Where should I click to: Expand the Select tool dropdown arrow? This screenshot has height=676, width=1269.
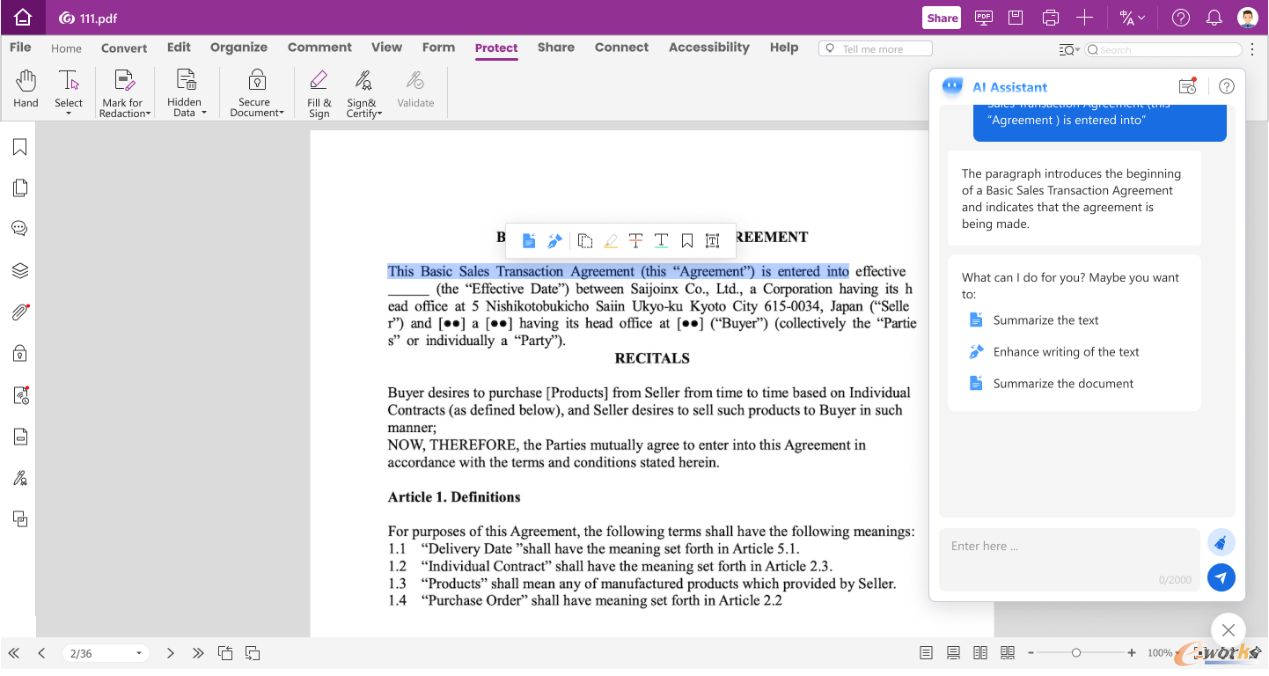point(69,114)
